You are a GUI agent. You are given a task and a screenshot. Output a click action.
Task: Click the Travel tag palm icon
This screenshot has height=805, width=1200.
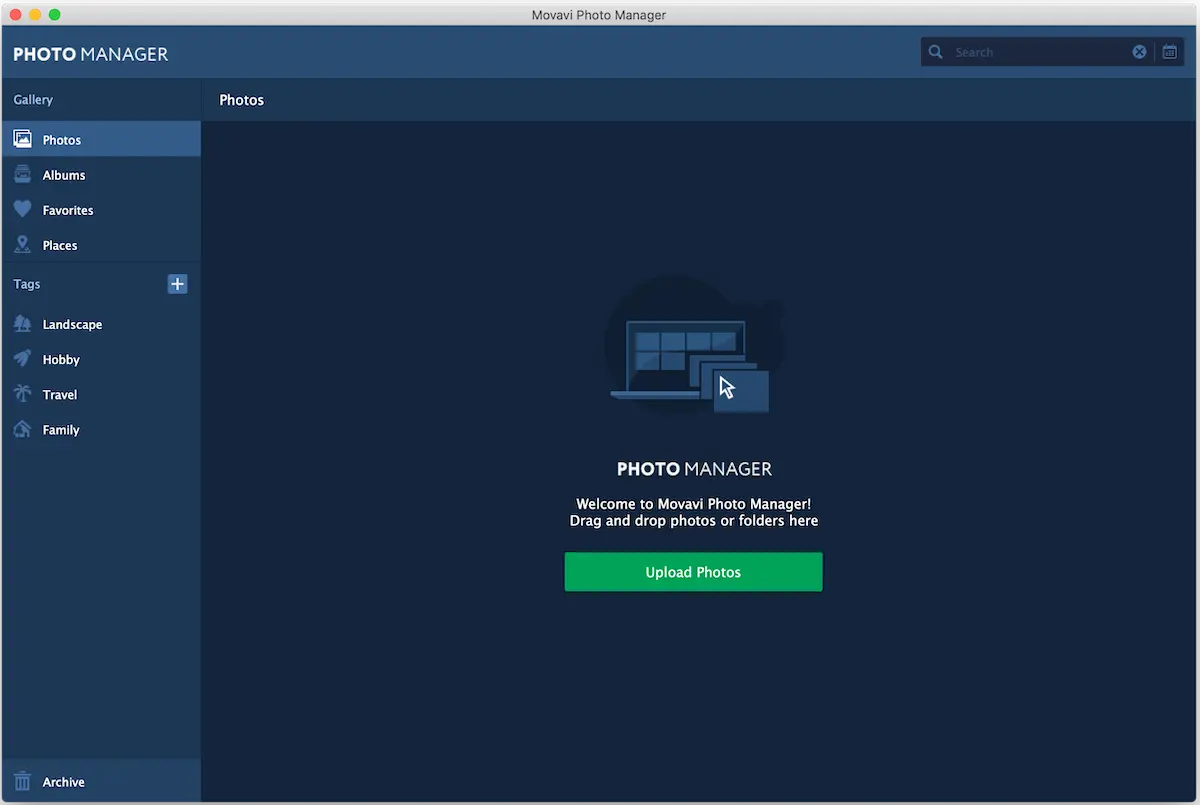[x=22, y=394]
